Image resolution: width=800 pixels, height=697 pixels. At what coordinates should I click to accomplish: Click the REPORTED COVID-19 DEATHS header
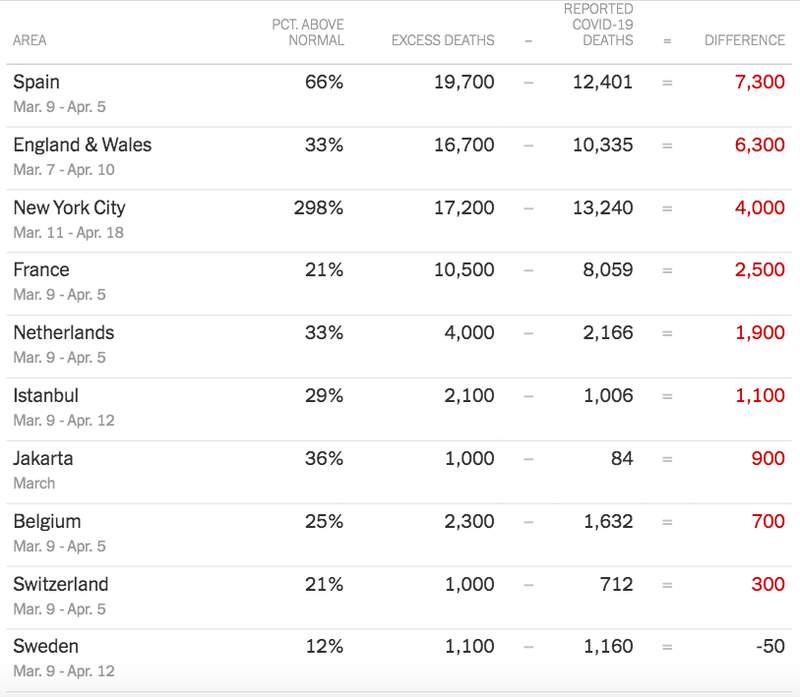tap(598, 25)
